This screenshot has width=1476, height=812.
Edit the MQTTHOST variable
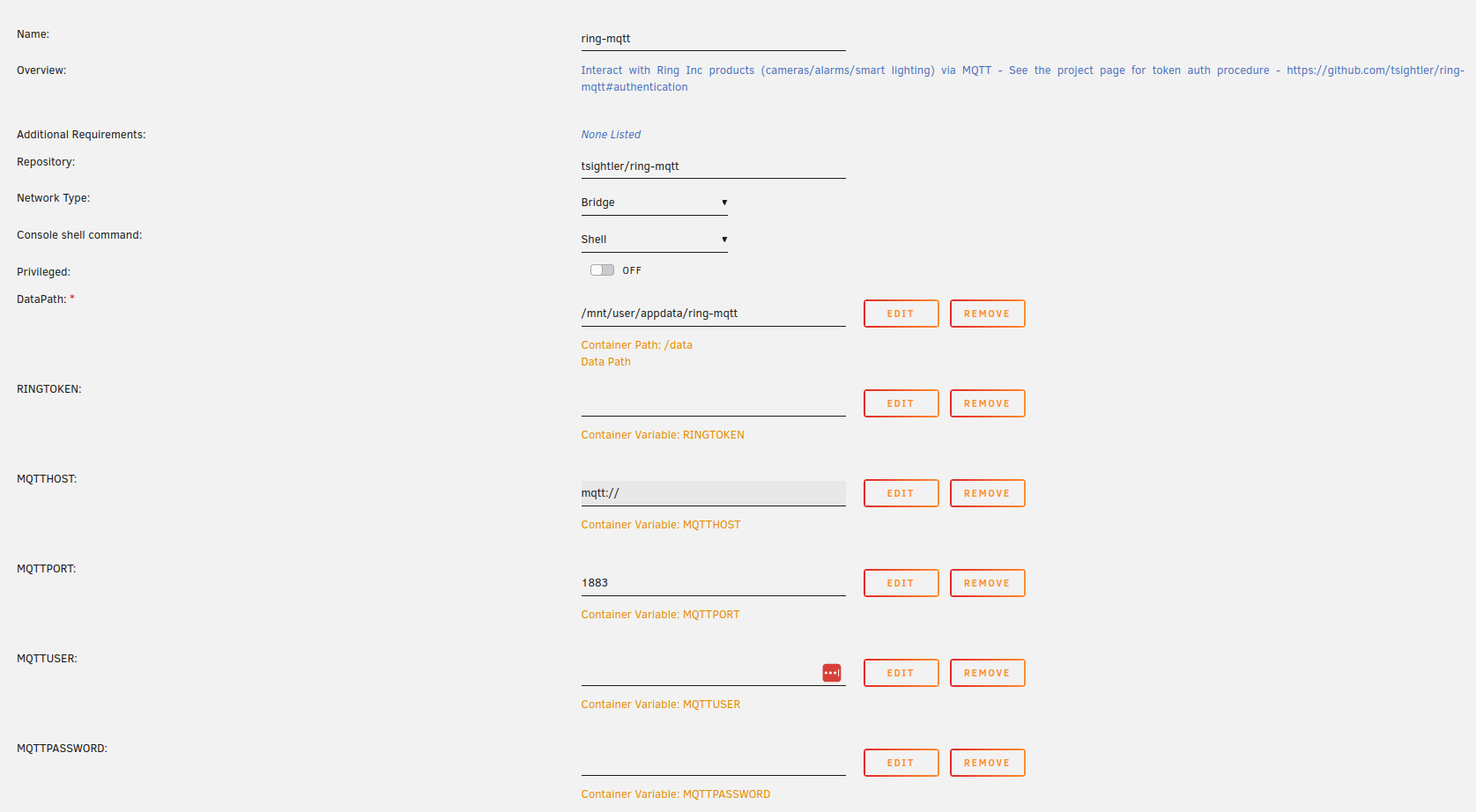(x=901, y=493)
